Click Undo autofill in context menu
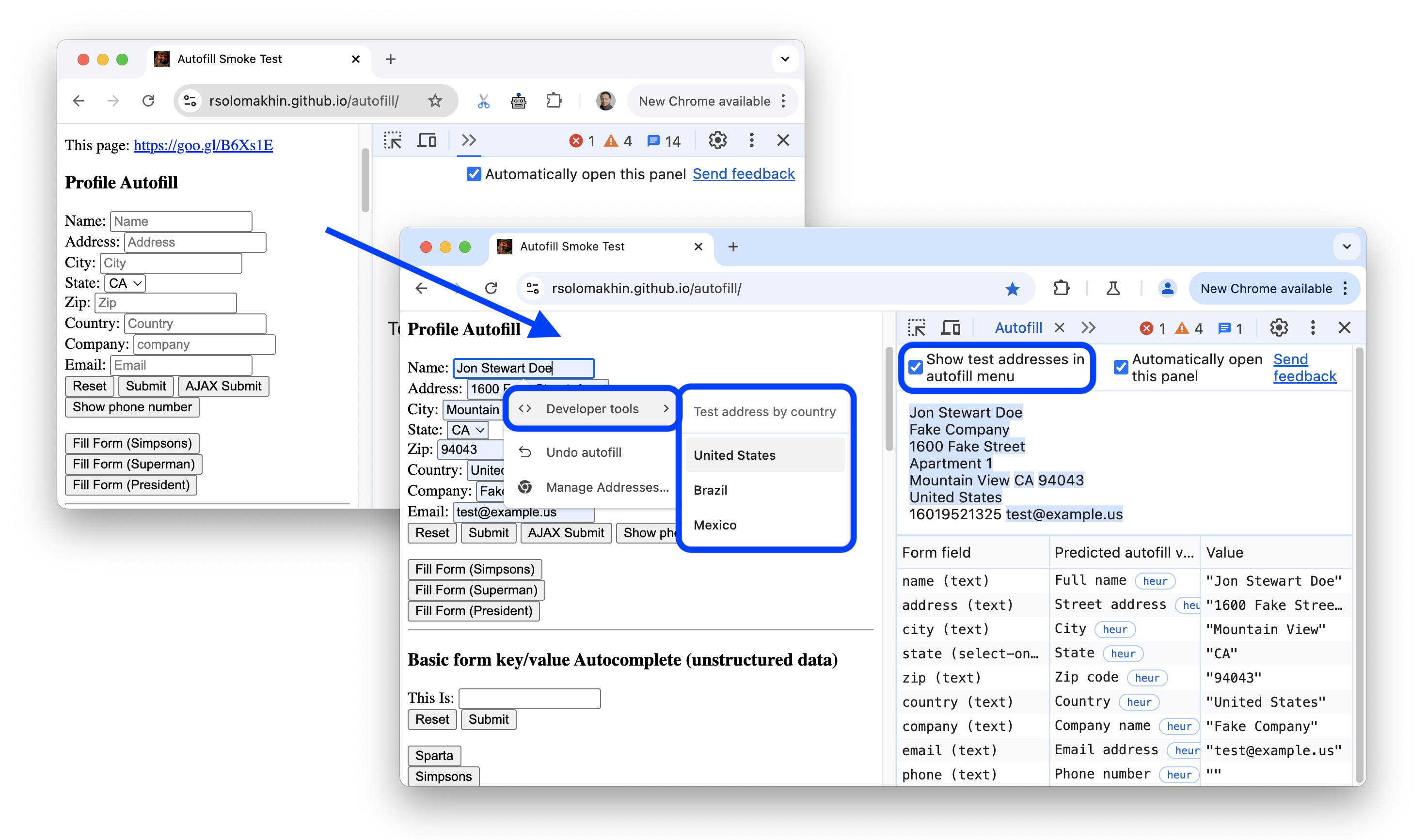 coord(583,452)
